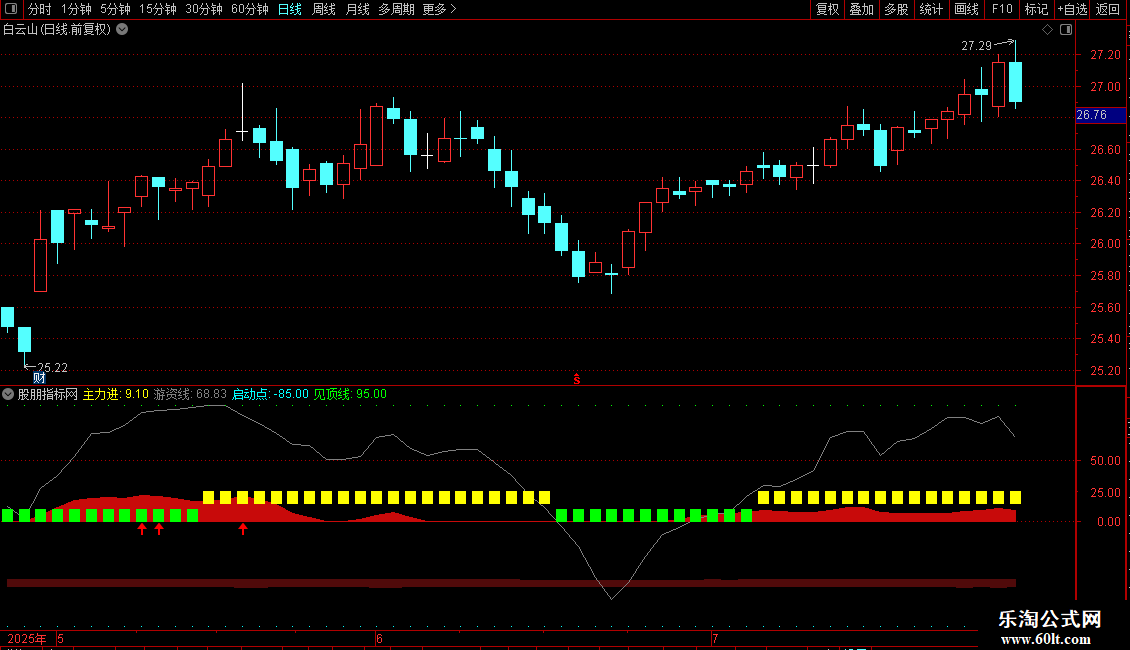
Task: Click the 2025年 label on the time axis
Action: [27, 638]
